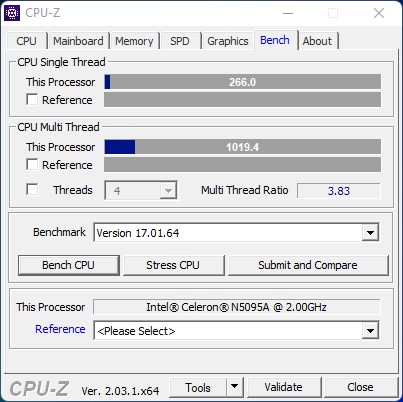Click the Stress CPU button
Image resolution: width=403 pixels, height=402 pixels.
[x=173, y=265]
